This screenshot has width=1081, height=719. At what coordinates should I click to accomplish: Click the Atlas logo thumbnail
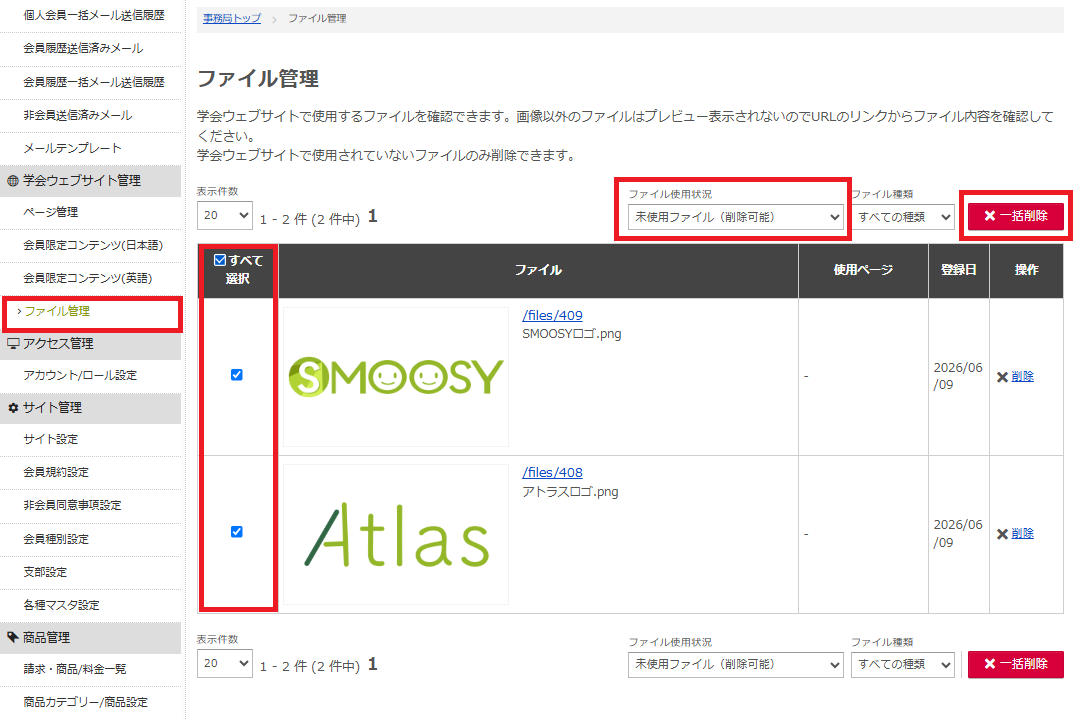(396, 535)
